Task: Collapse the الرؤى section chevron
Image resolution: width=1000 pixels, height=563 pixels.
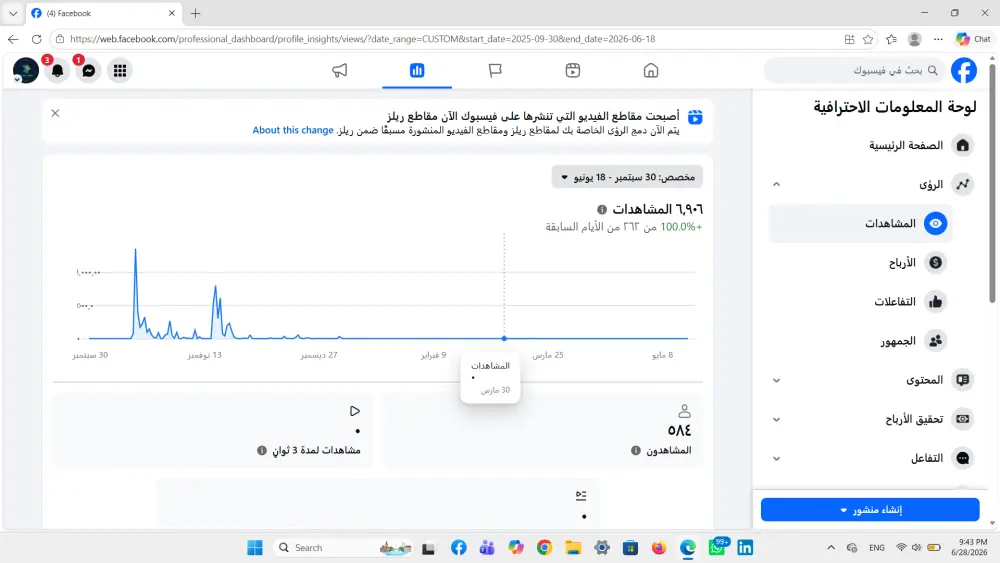Action: (x=776, y=184)
